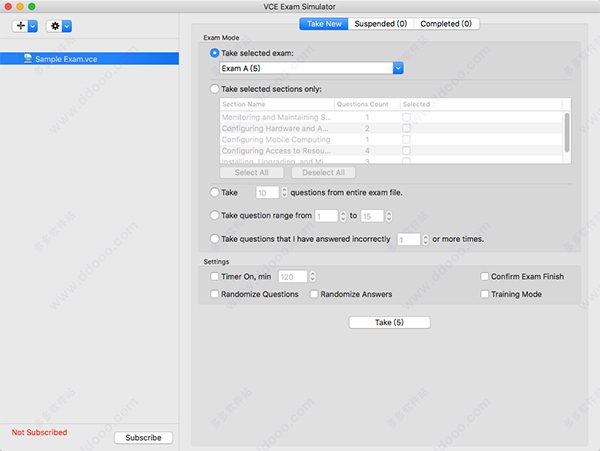Click the sections list vertical scrollbar
This screenshot has height=451, width=600.
pyautogui.click(x=567, y=132)
